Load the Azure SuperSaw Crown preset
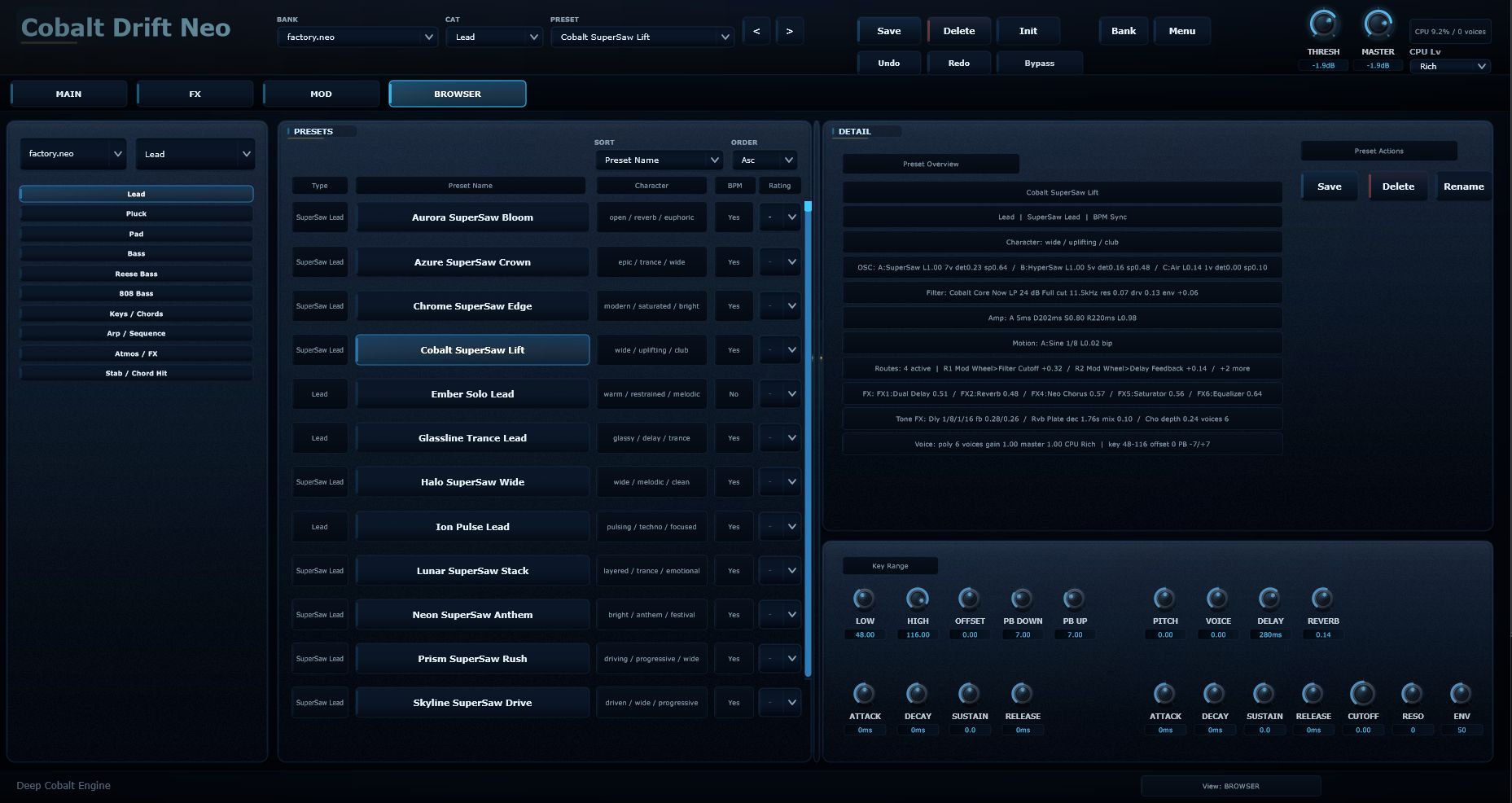The image size is (1512, 803). click(x=472, y=262)
